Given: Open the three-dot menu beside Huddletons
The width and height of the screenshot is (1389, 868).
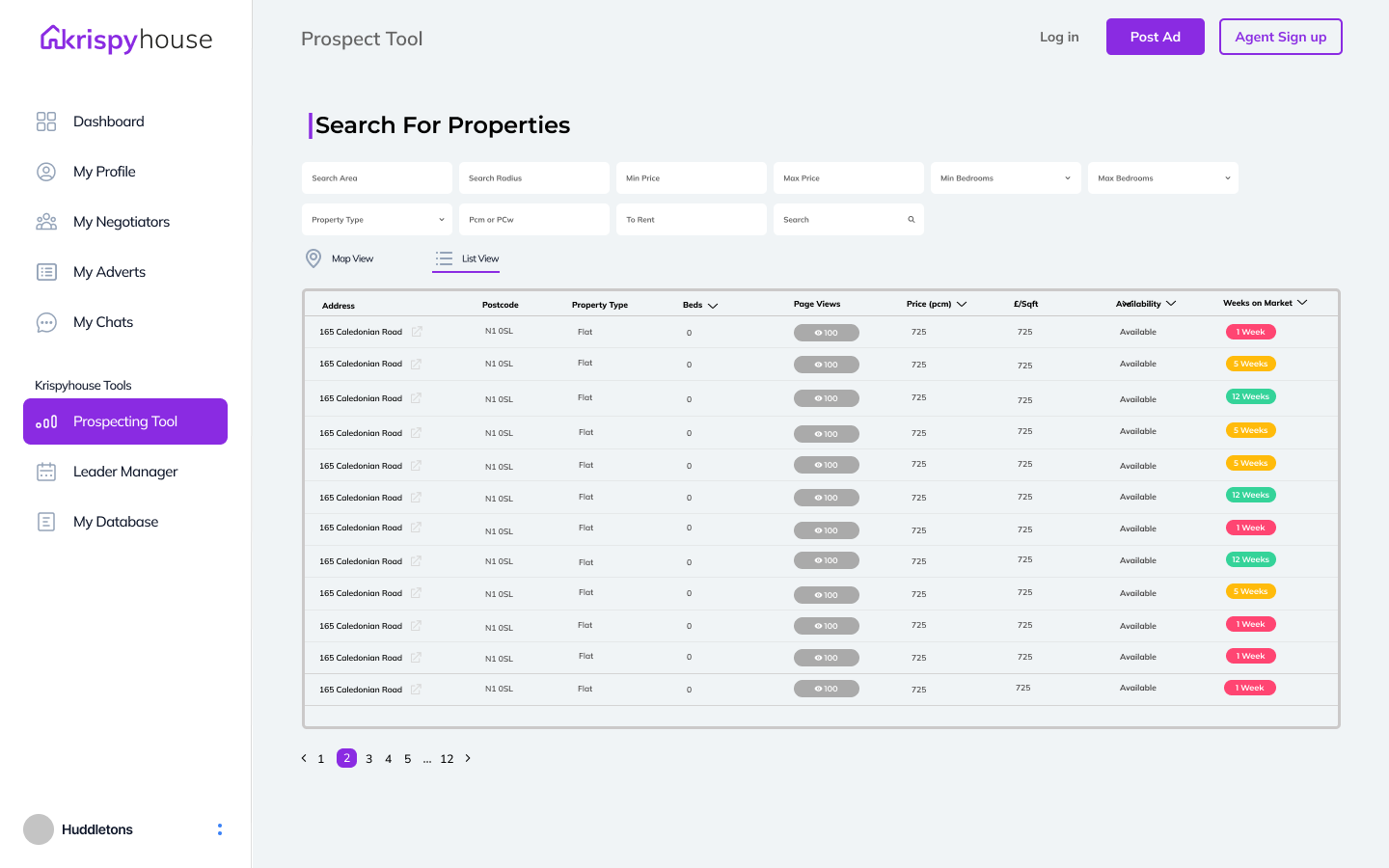Looking at the screenshot, I should [220, 829].
